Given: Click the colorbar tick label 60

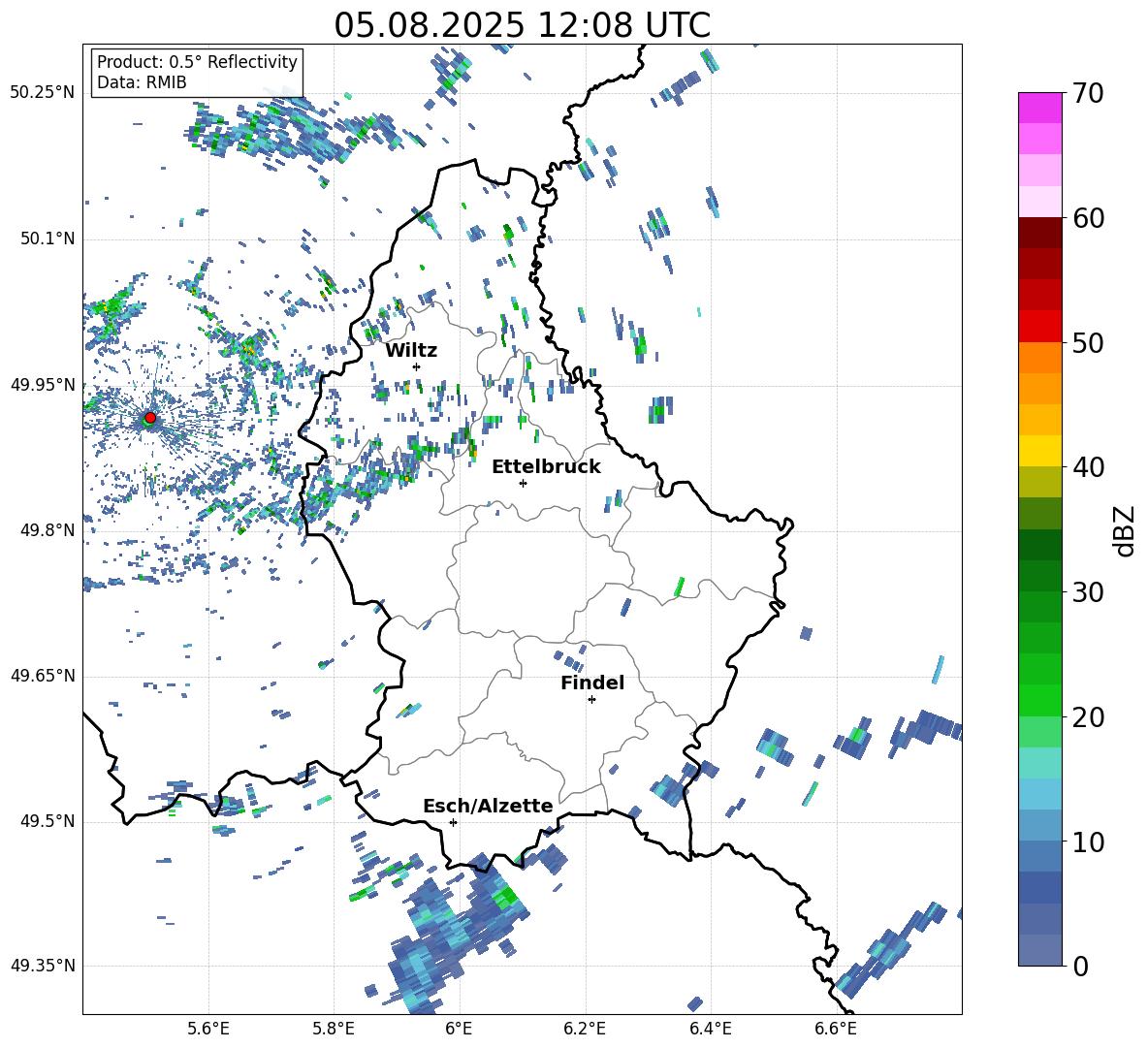Looking at the screenshot, I should [x=1088, y=218].
